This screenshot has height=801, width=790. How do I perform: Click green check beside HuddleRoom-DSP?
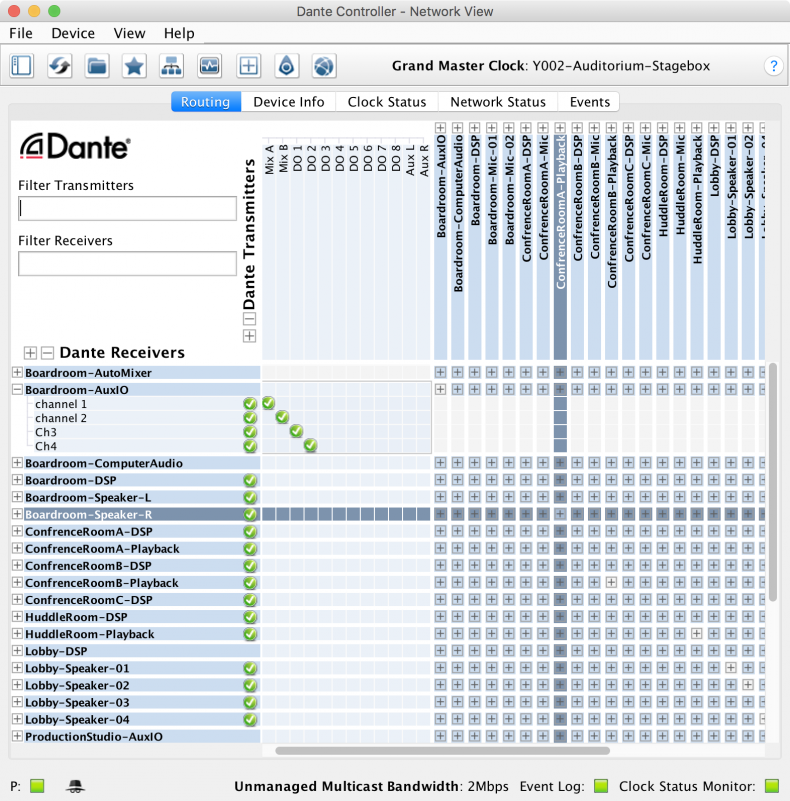[250, 617]
